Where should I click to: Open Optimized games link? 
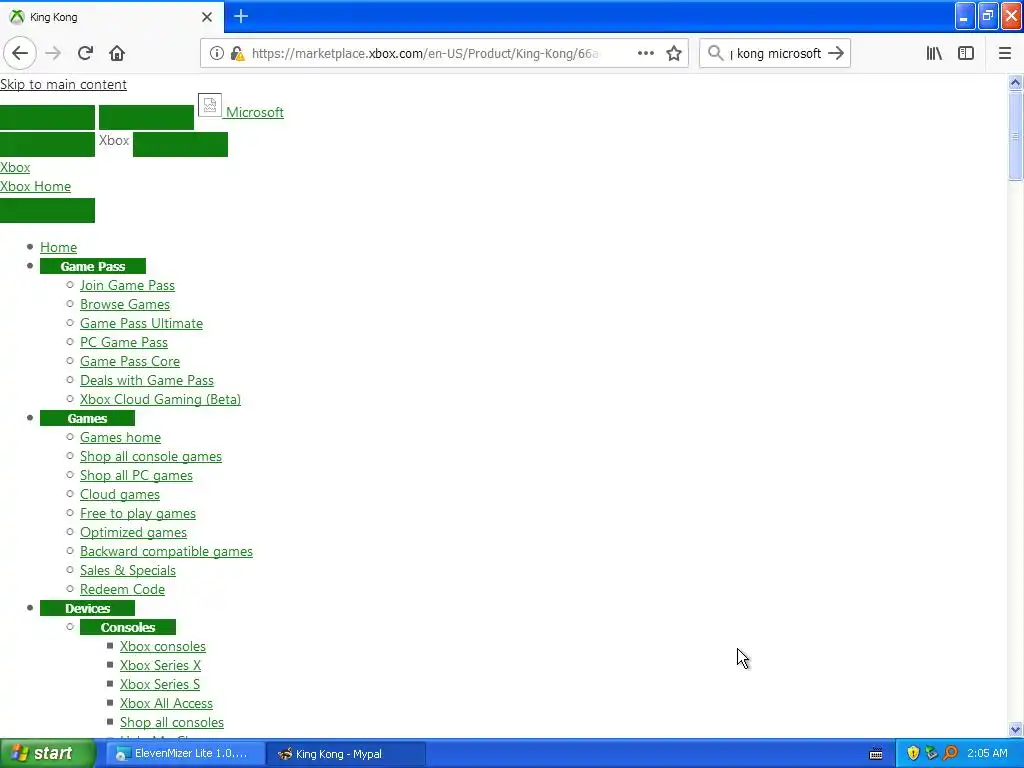tap(133, 532)
